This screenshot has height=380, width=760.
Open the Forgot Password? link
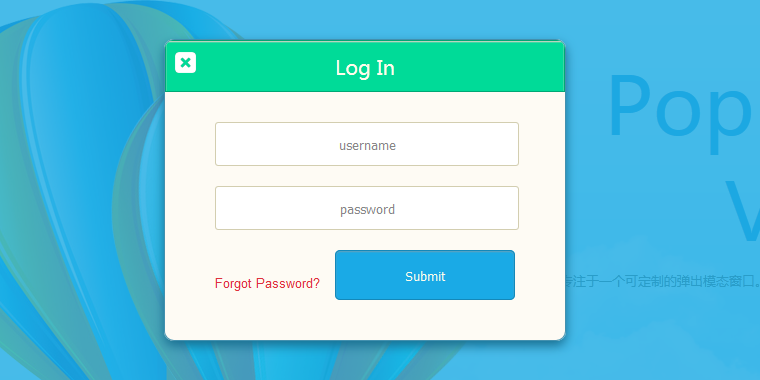click(267, 284)
